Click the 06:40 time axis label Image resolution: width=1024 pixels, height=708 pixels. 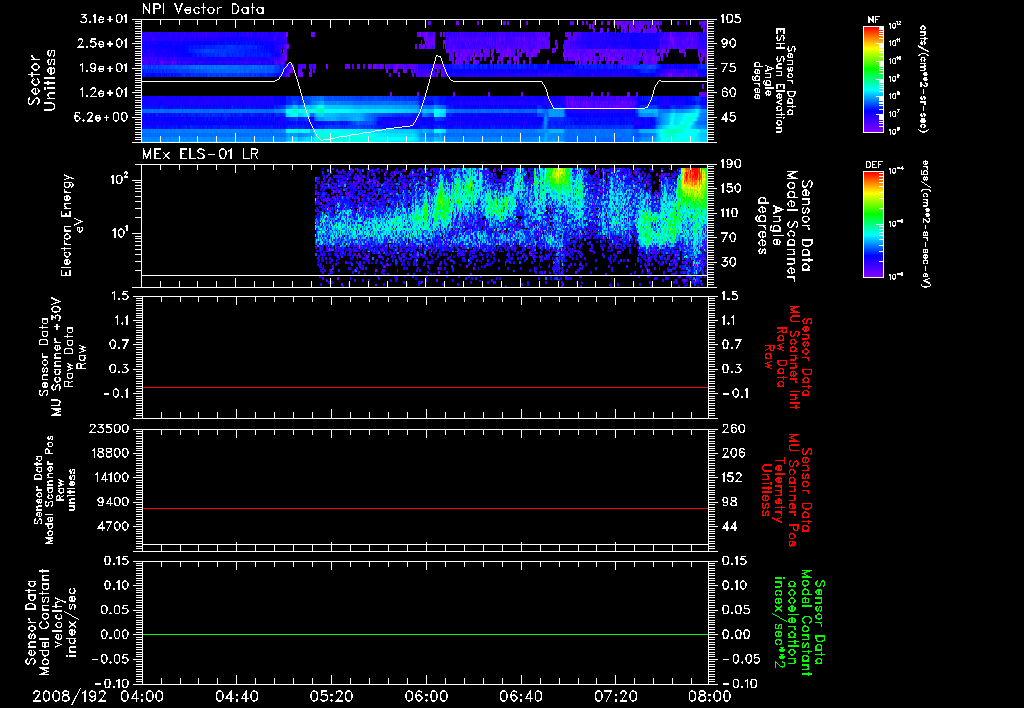[520, 696]
